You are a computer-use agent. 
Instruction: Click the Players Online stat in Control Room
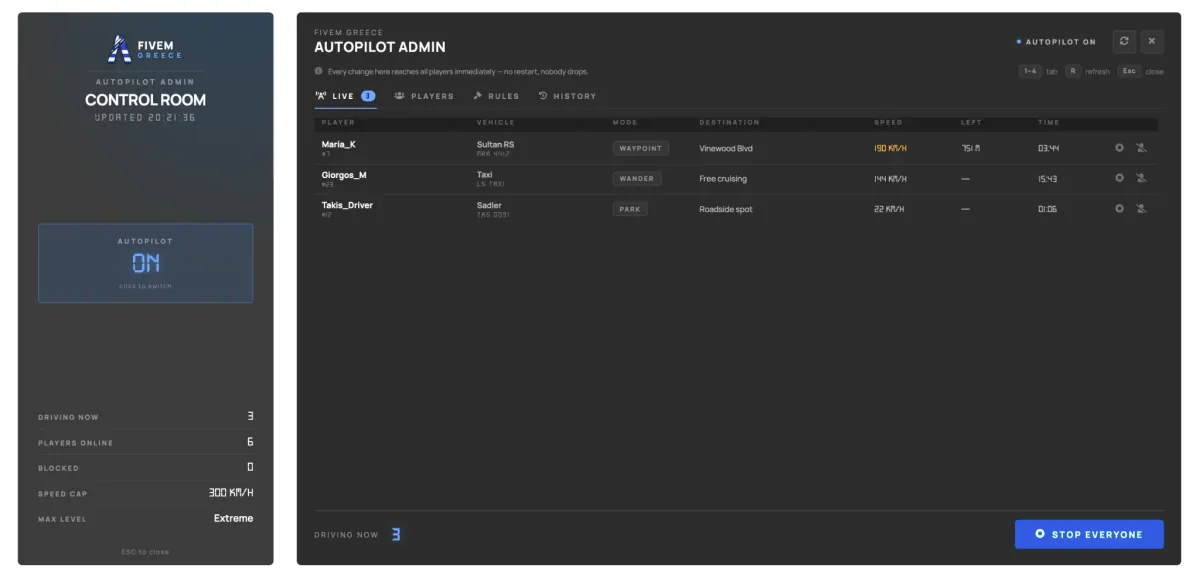(145, 442)
